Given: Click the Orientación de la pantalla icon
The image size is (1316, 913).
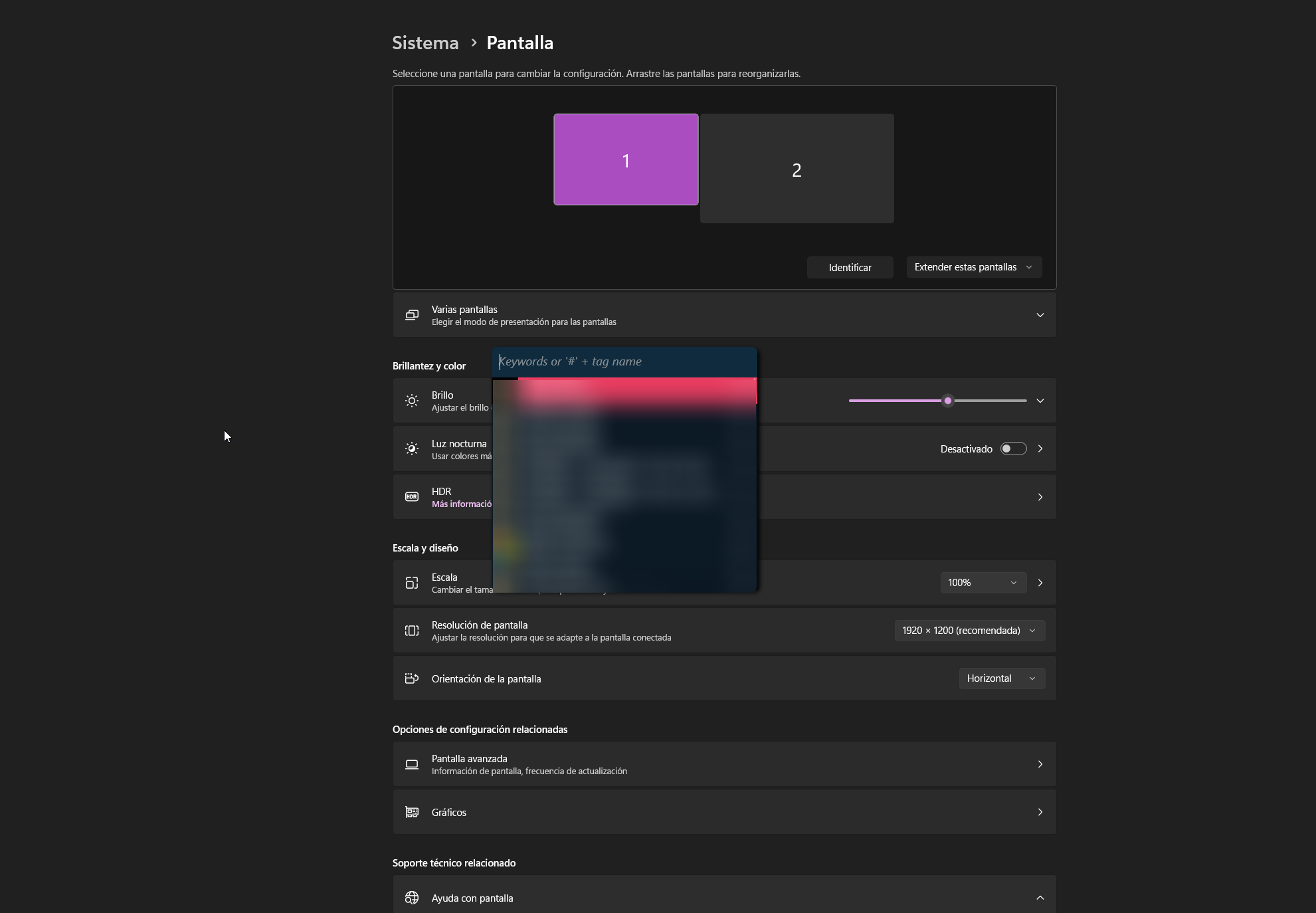Looking at the screenshot, I should [412, 678].
